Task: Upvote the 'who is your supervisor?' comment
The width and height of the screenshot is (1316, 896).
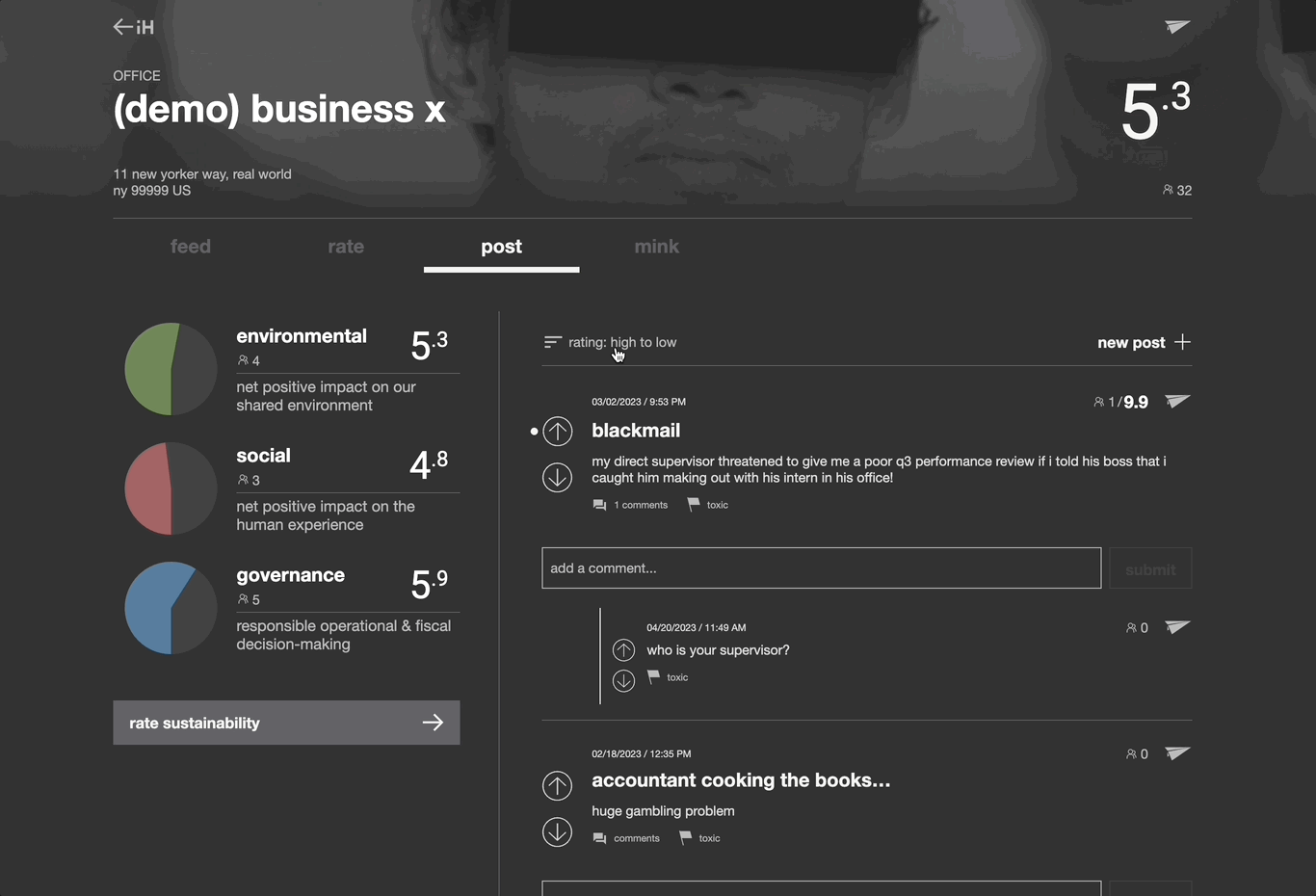Action: tap(623, 650)
